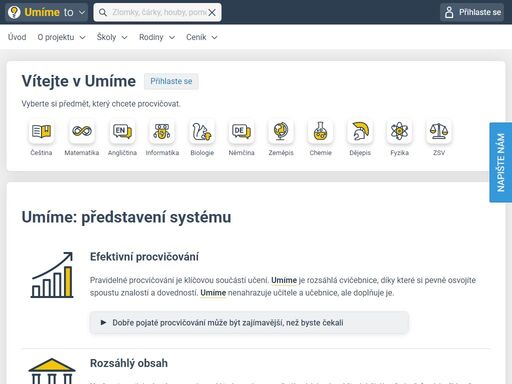The image size is (512, 384).
Task: Open the Čeština subject icon
Action: pyautogui.click(x=41, y=131)
